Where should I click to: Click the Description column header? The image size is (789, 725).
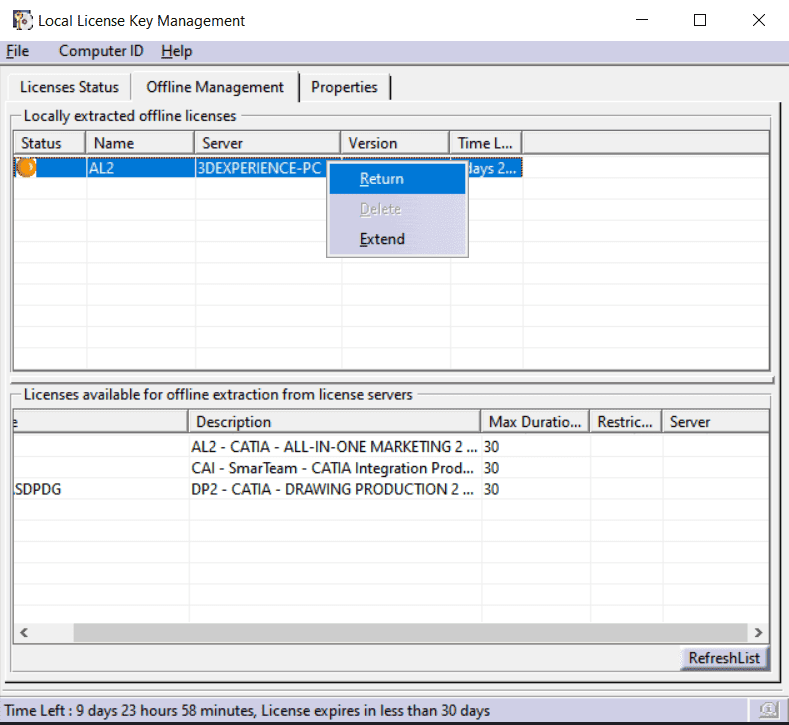point(334,422)
